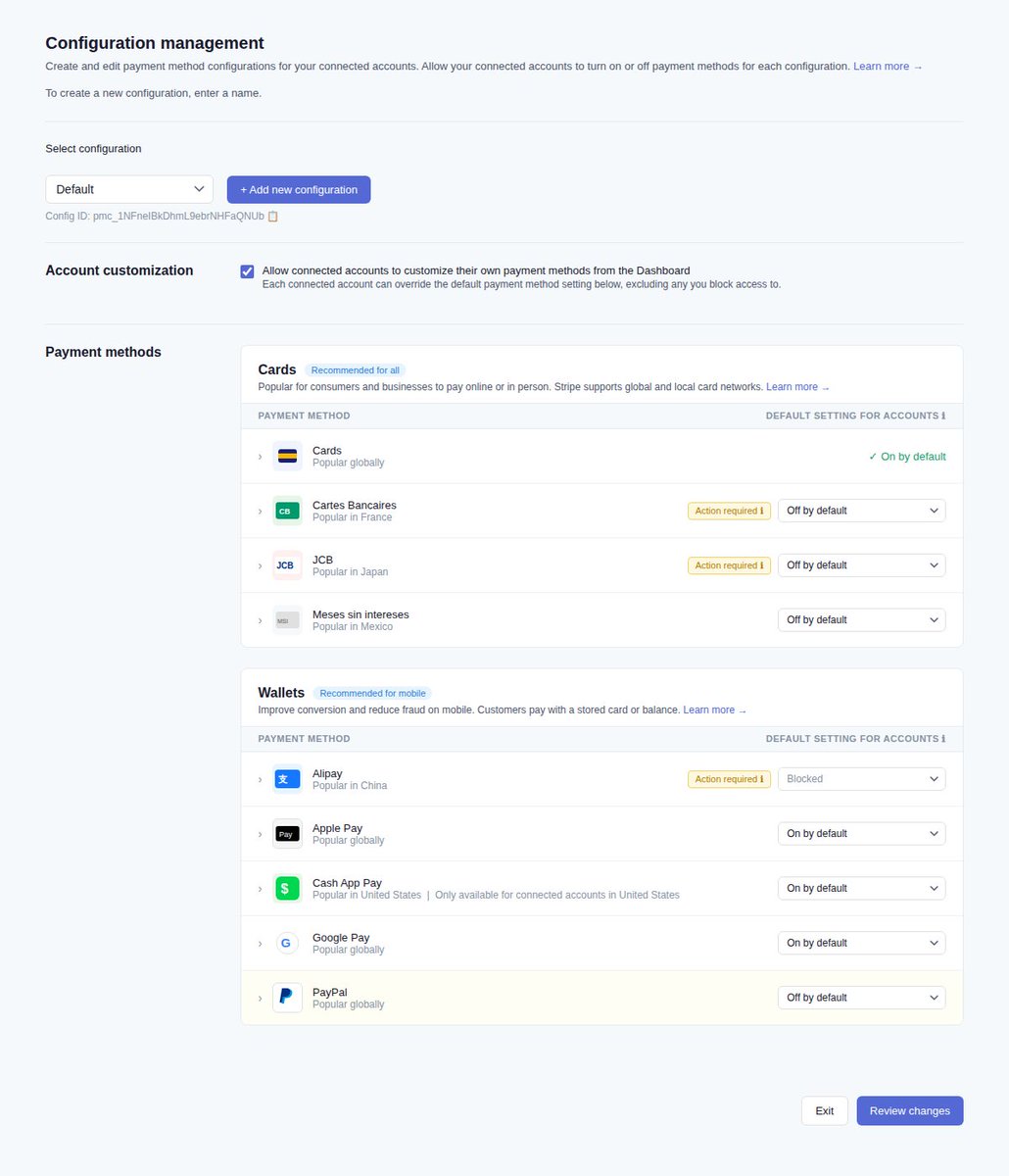Open Learn more link in page description
Viewport: 1009px width, 1176px height.
pyautogui.click(x=888, y=67)
